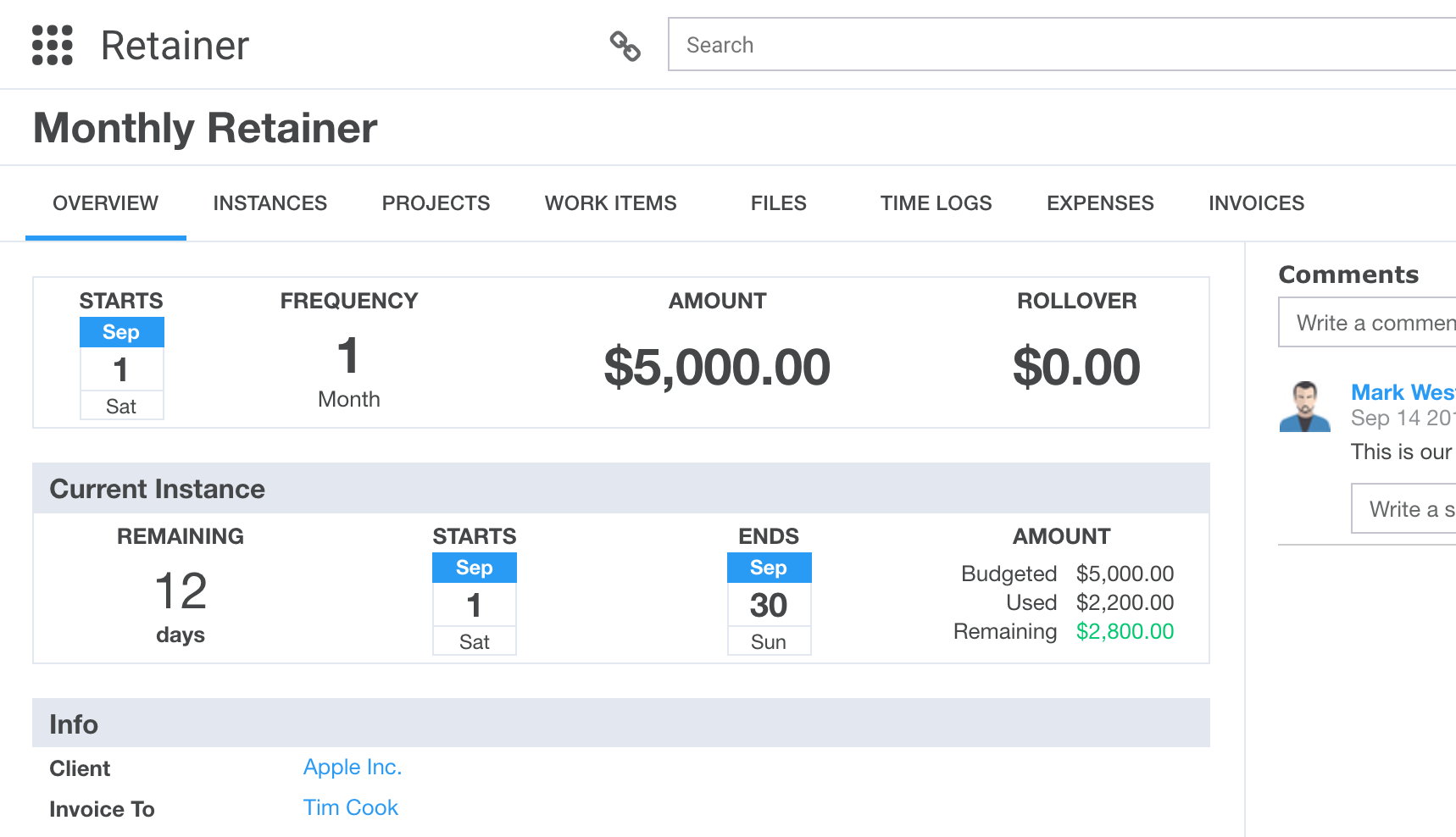Open the Projects tab
1456x837 pixels.
436,203
